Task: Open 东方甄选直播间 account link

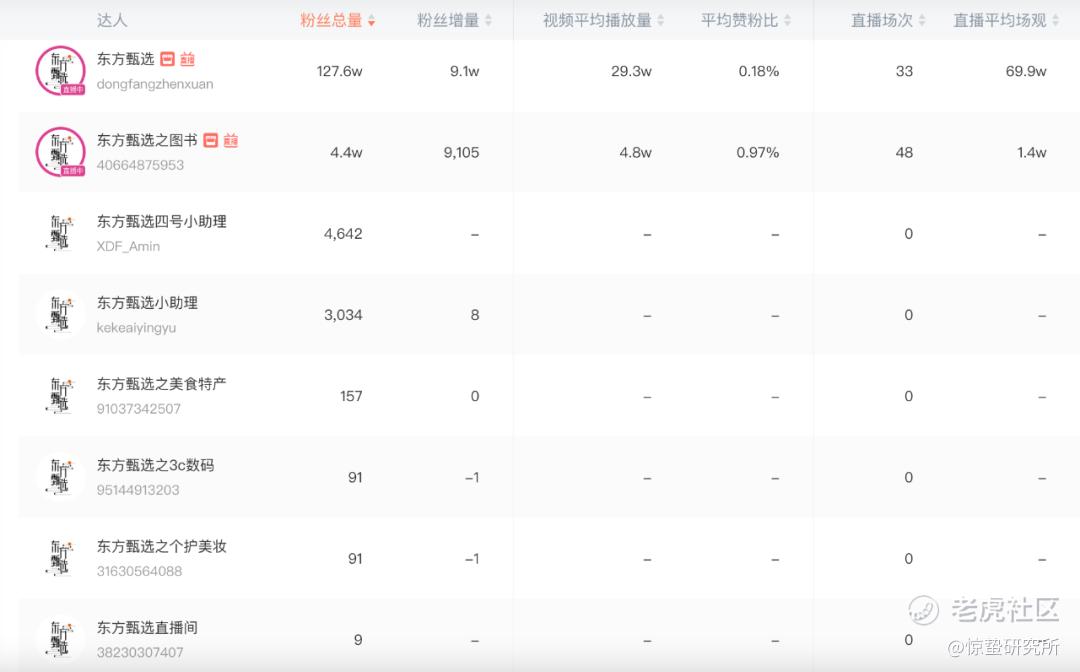Action: (x=147, y=628)
